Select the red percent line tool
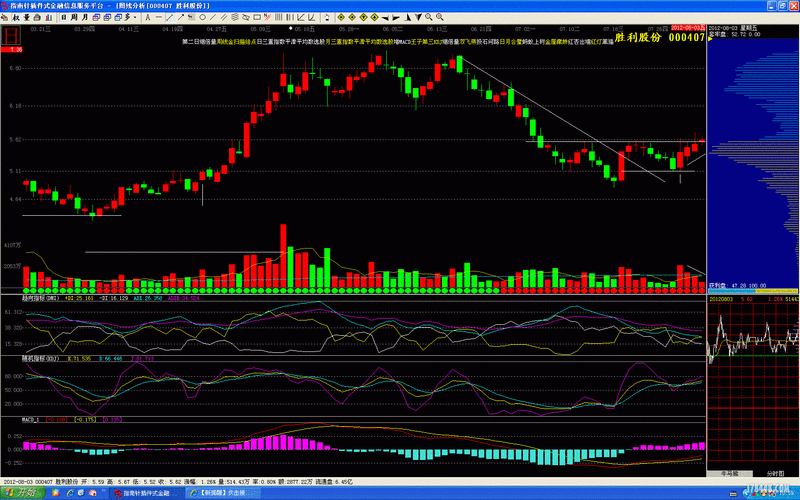 [x=268, y=17]
